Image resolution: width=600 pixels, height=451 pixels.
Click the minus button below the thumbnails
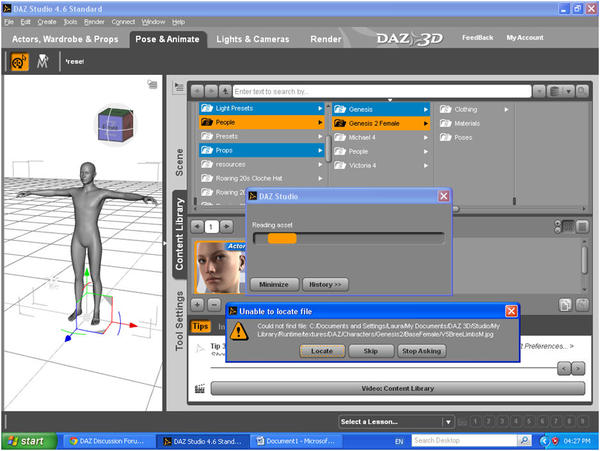click(214, 305)
